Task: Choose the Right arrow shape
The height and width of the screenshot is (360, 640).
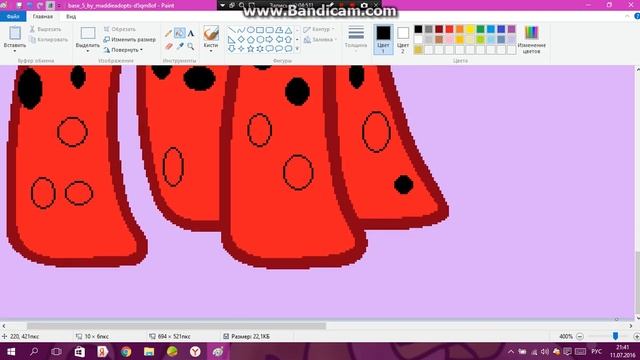Action: click(x=269, y=40)
